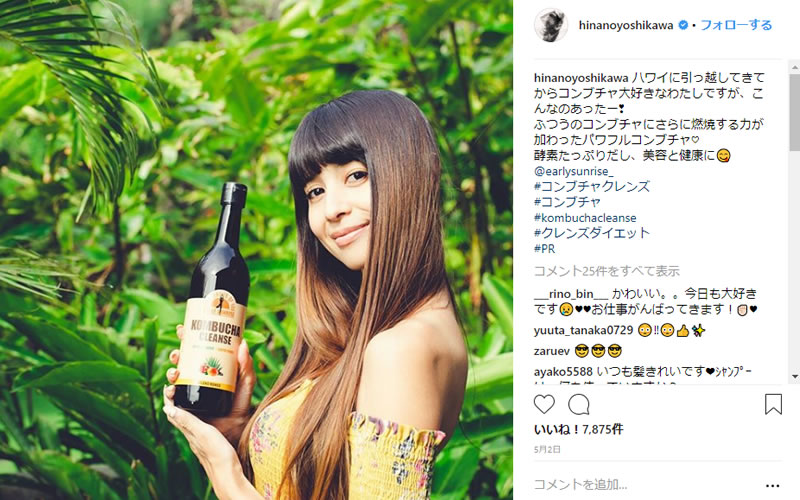Open the three-dot more options menu

(772, 485)
